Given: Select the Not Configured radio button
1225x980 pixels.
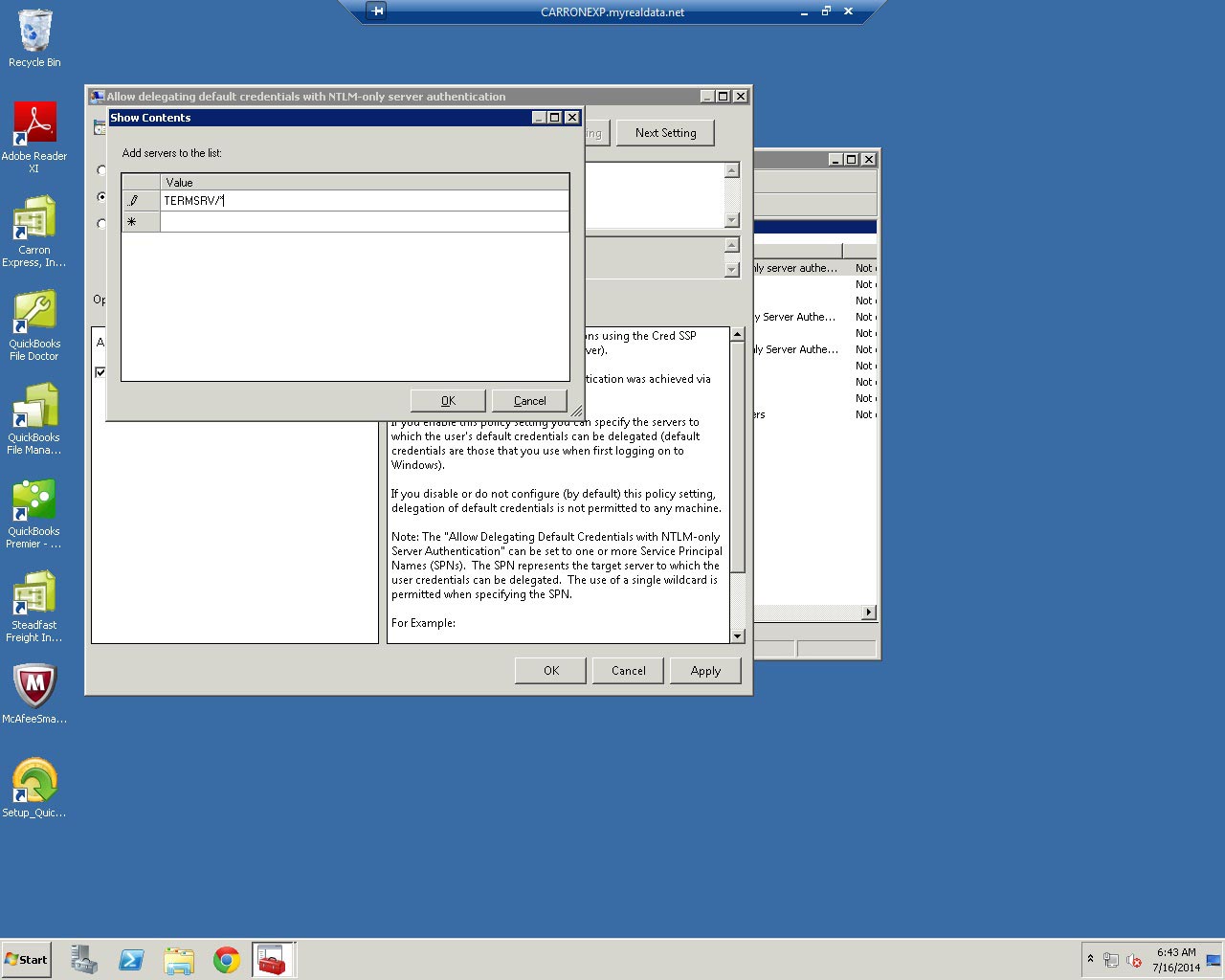Looking at the screenshot, I should (101, 170).
